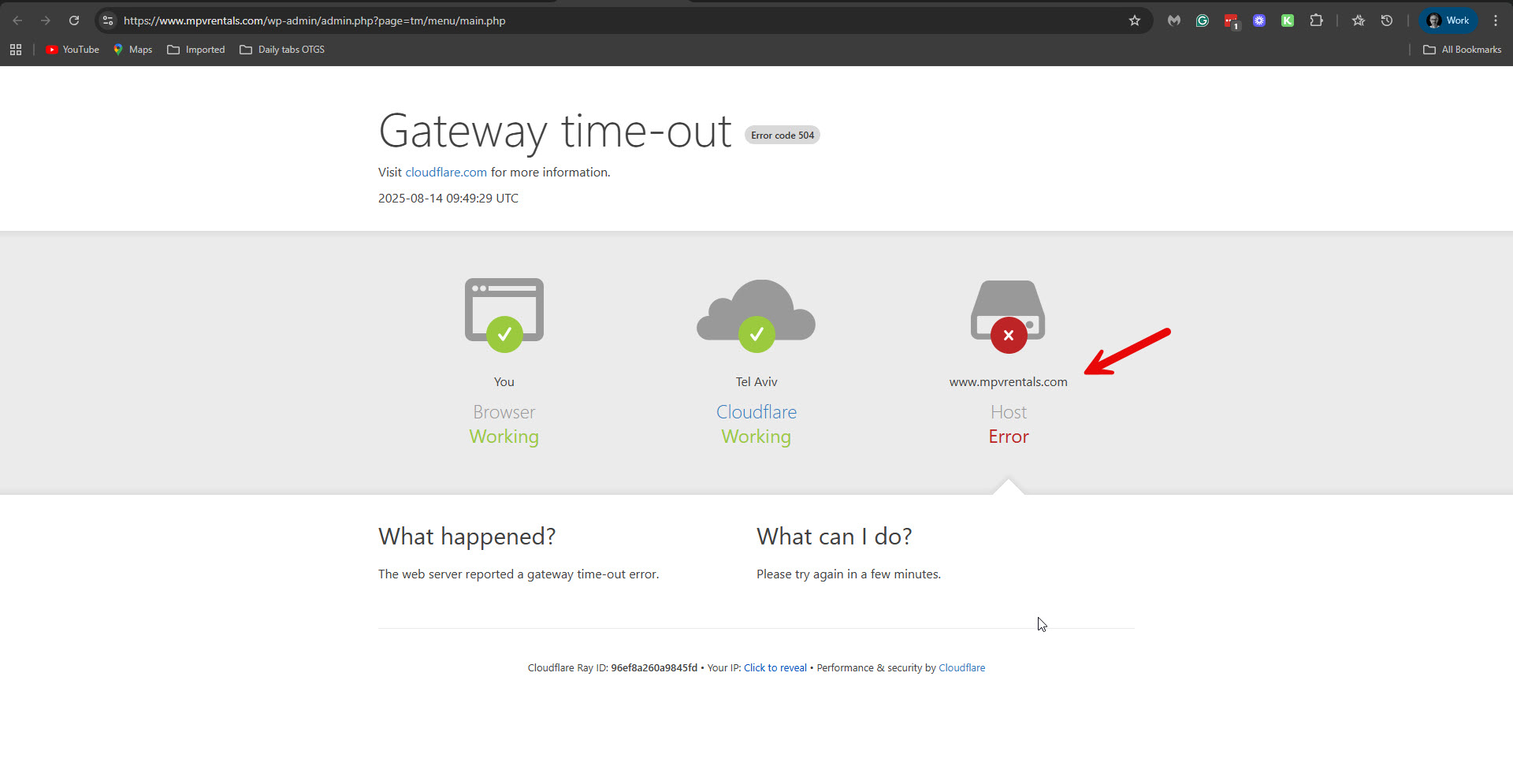Open the Extensions puzzle-piece menu

coord(1316,20)
